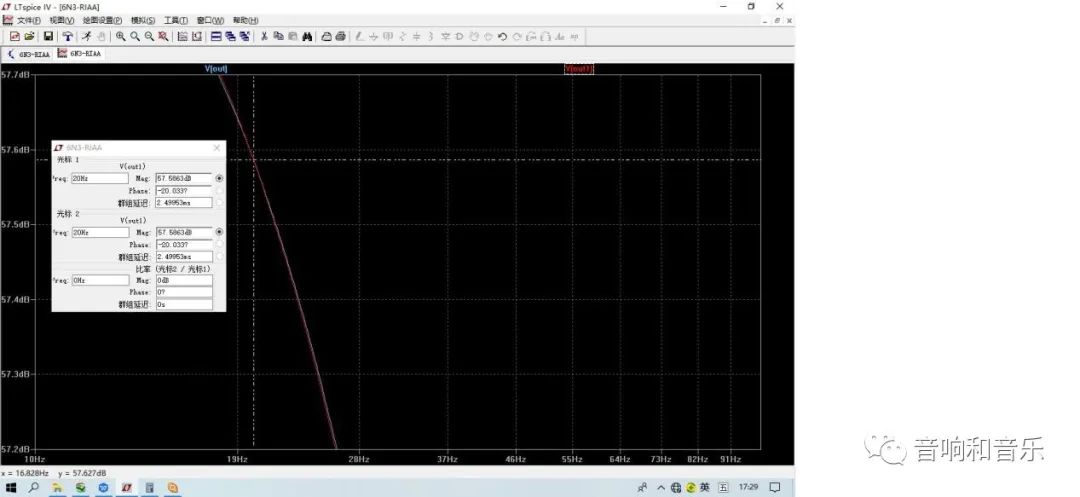
Task: Select the group delay radio for cursor 2
Action: 219,257
